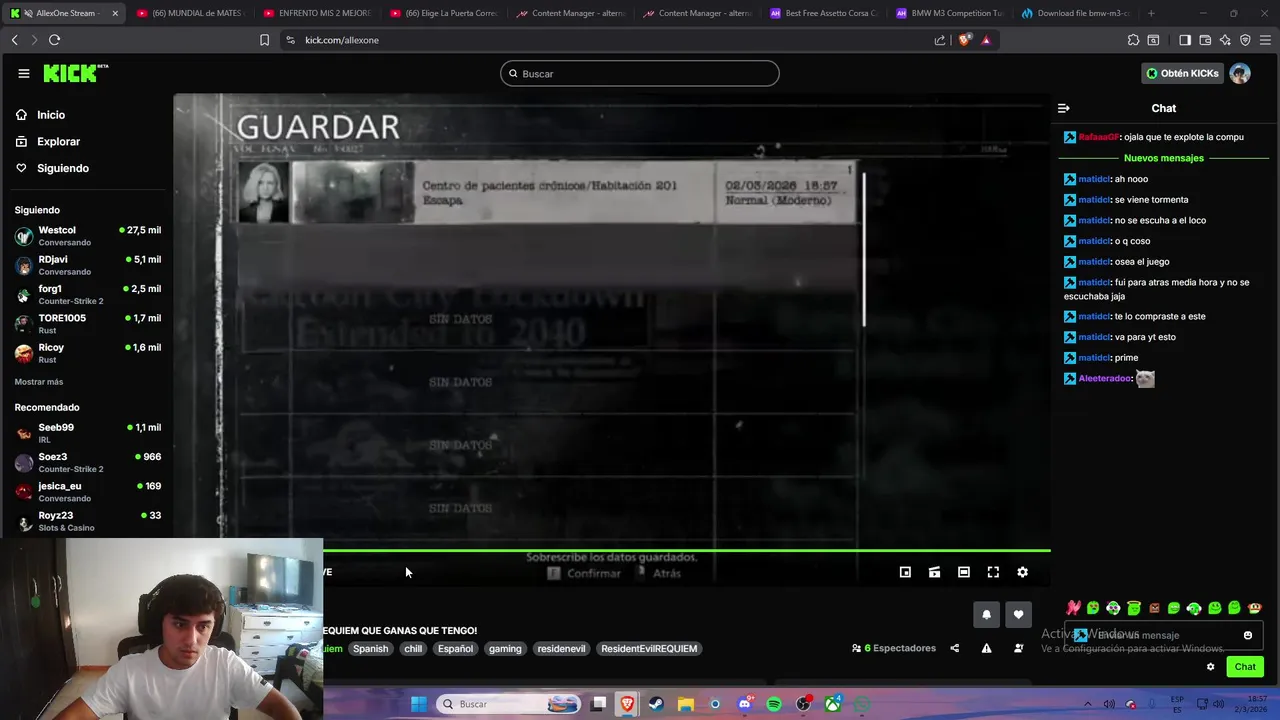Bookmark this page in address bar
This screenshot has height=720, width=1280.
pos(264,40)
